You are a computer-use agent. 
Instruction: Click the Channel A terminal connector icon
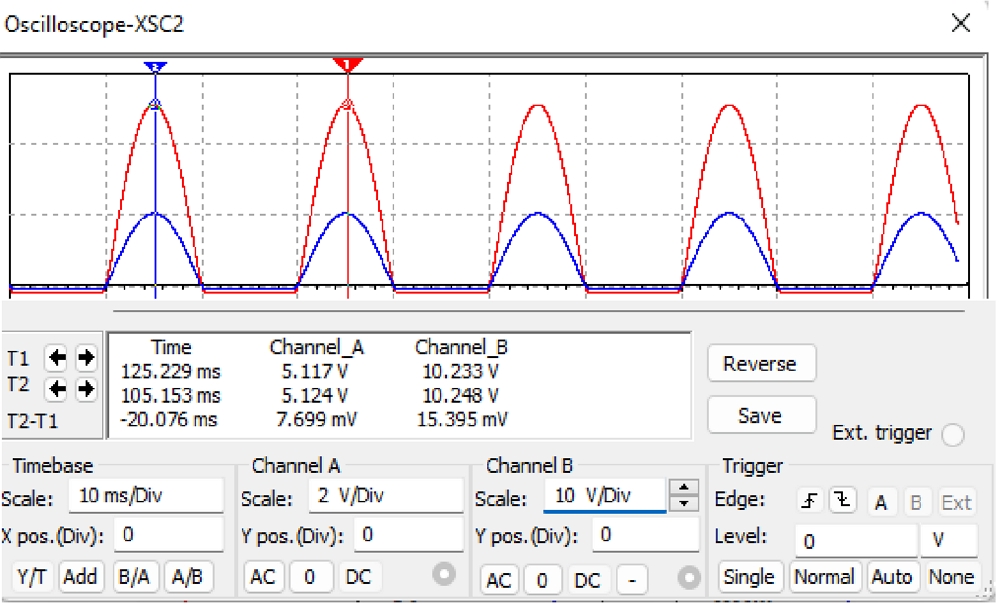tap(445, 575)
